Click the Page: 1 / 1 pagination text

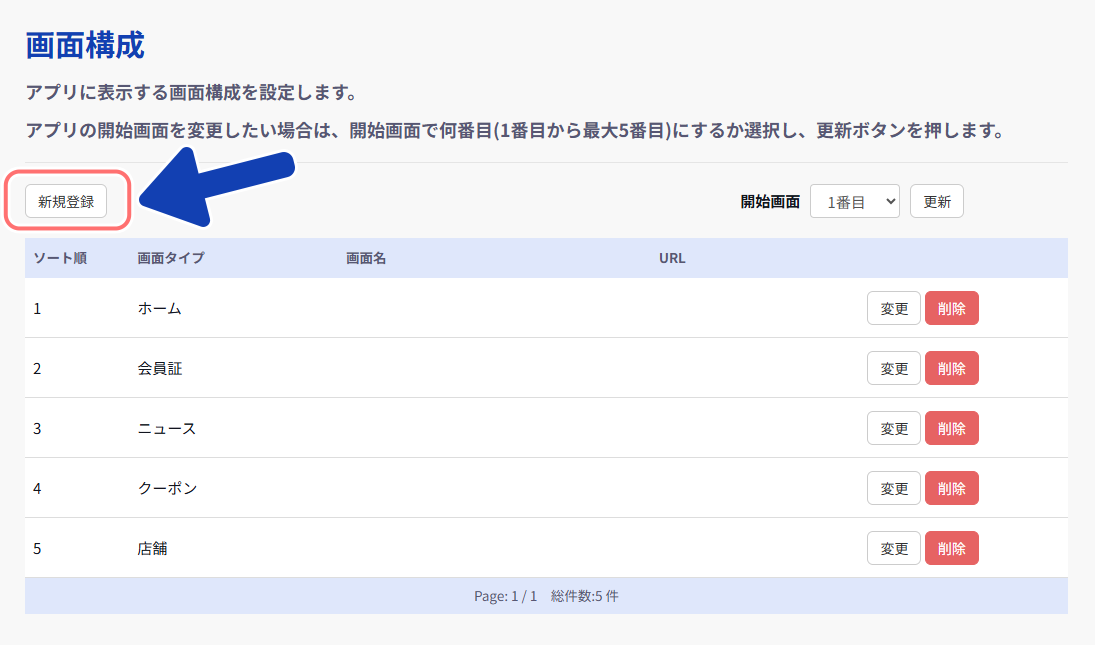point(505,596)
